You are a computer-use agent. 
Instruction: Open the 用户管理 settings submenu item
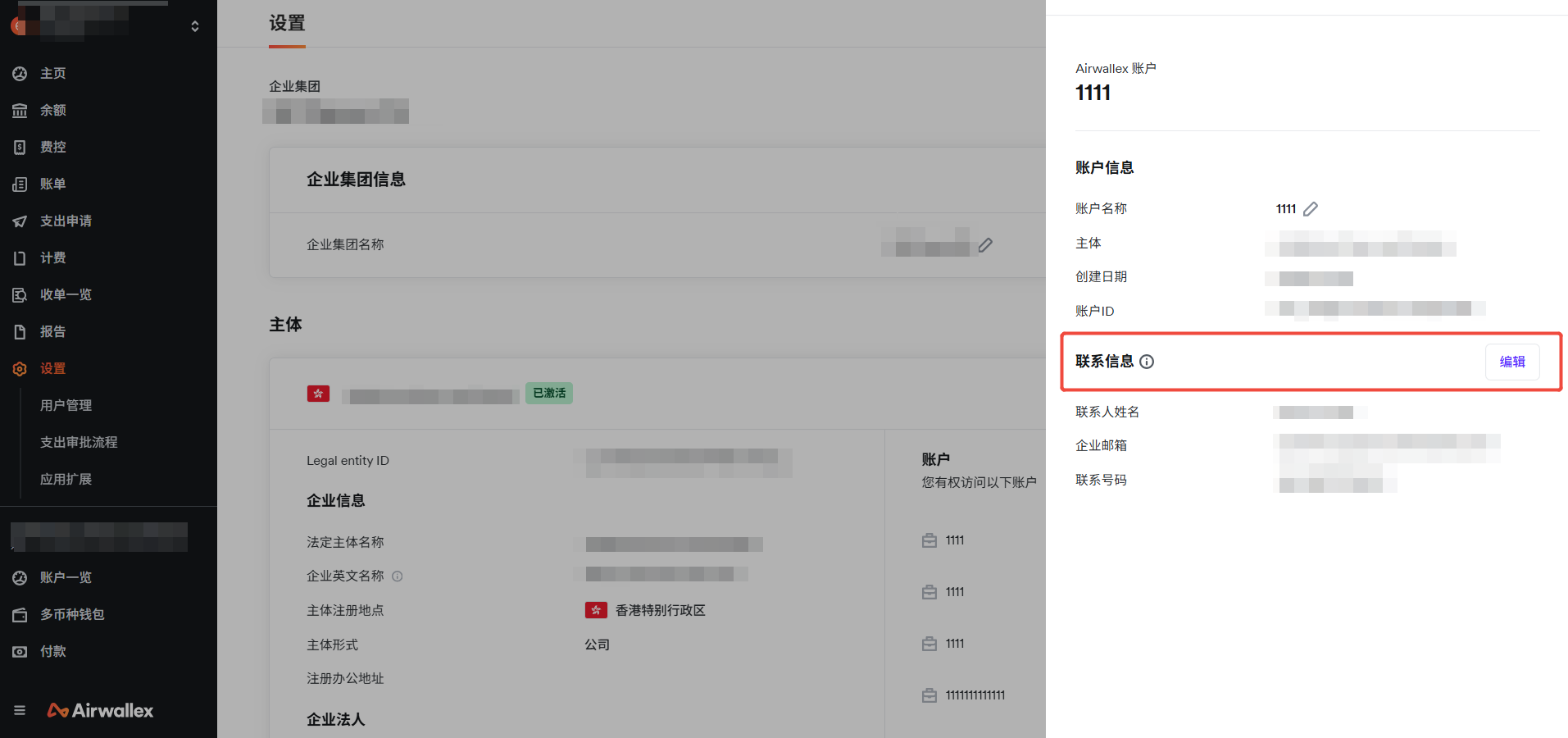pos(66,406)
